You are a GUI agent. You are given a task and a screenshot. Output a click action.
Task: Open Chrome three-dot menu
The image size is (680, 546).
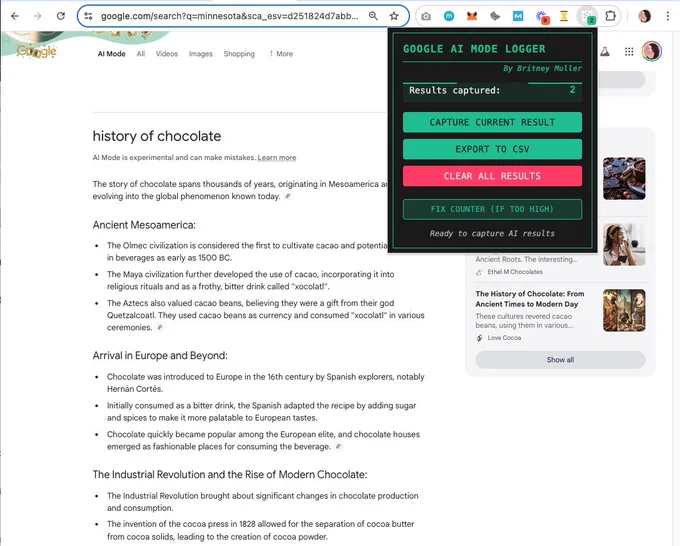coord(667,16)
